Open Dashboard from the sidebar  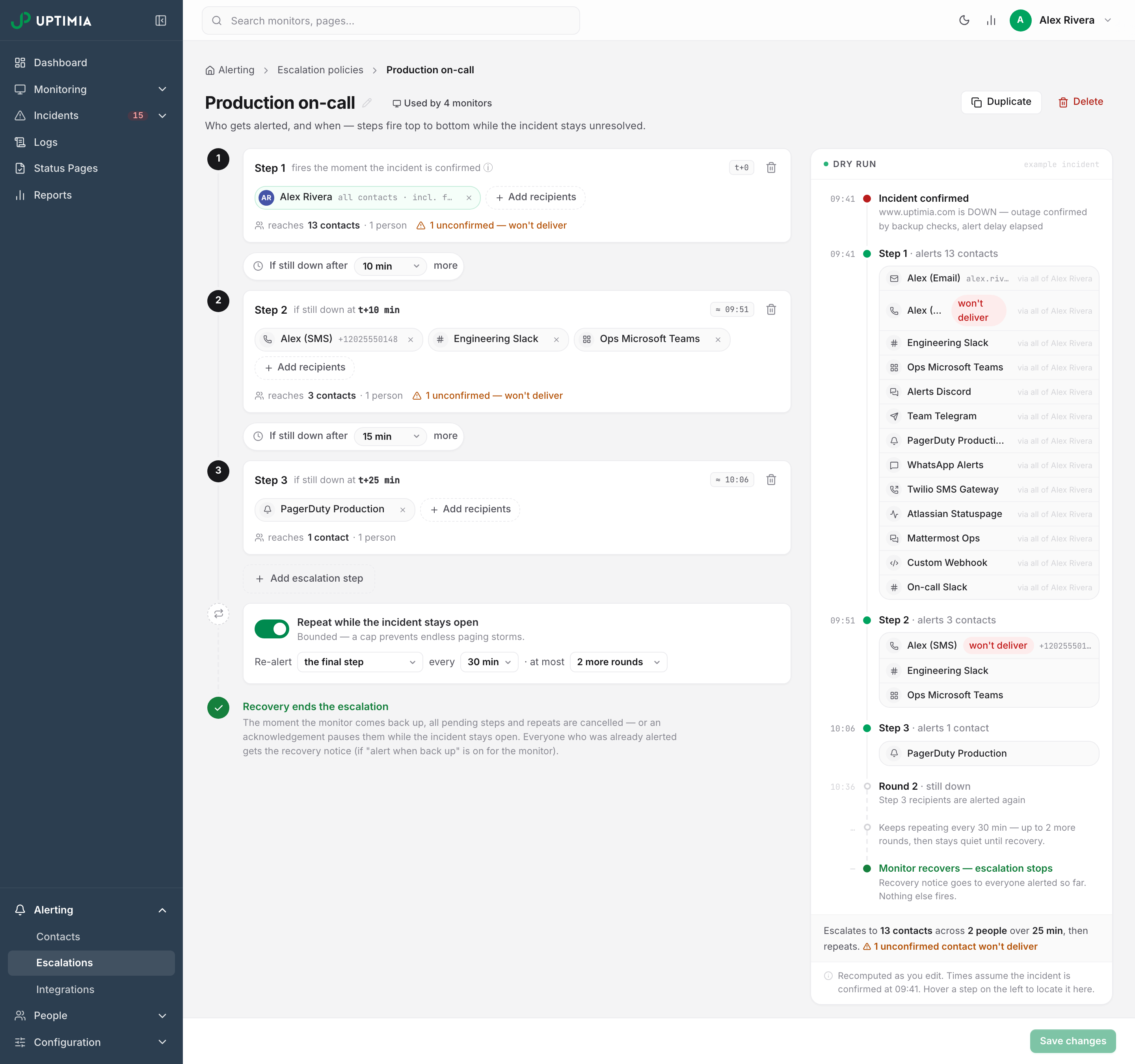(91, 63)
